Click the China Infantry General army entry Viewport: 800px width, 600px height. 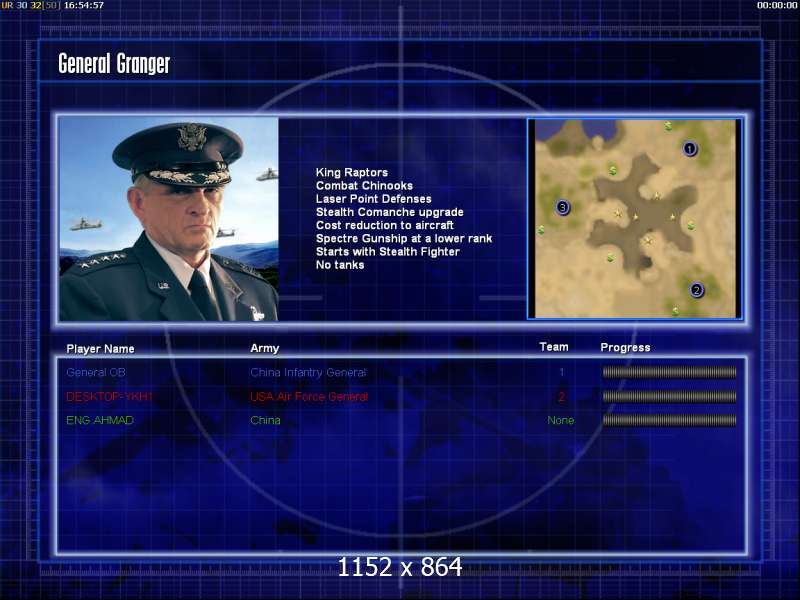[308, 372]
